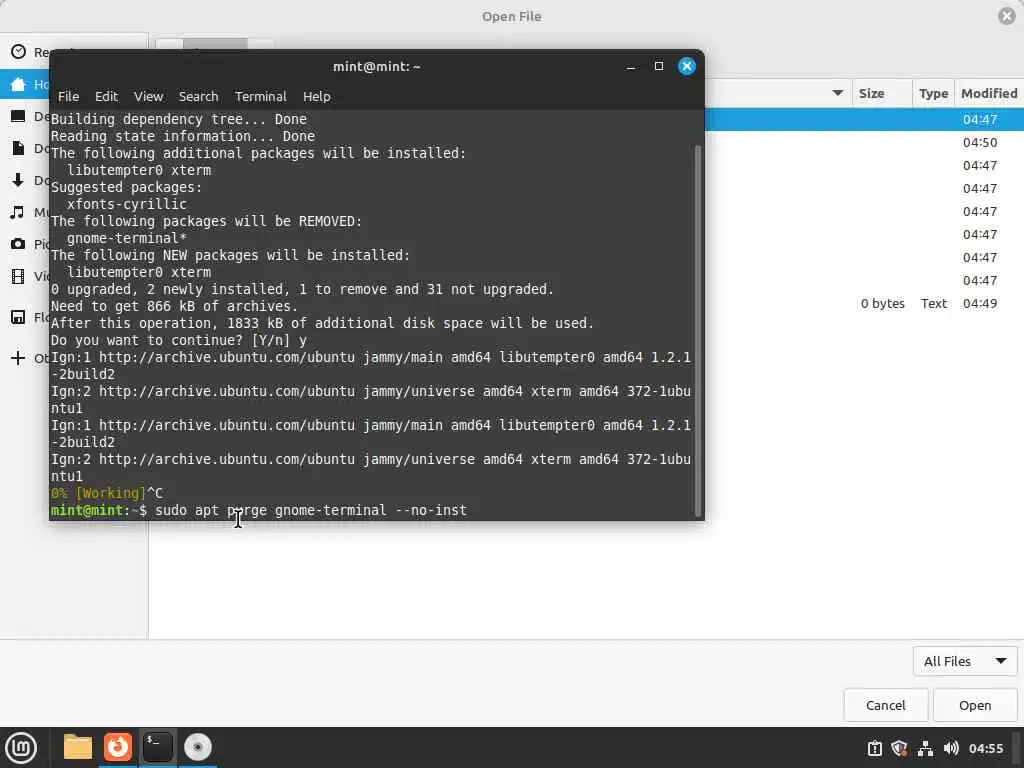
Task: Select the Music note icon in sidebar
Action: pos(18,212)
